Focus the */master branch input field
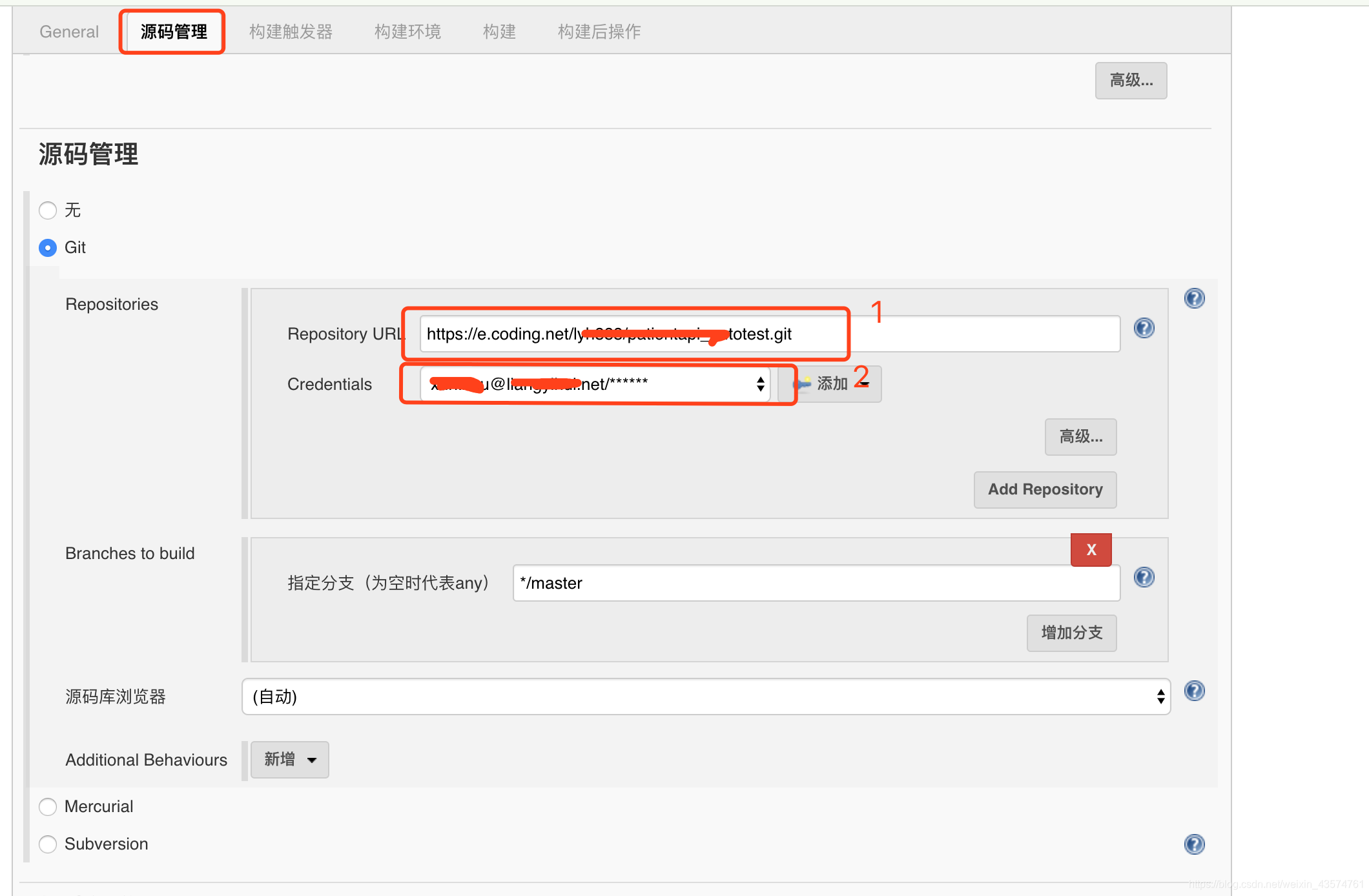1369x896 pixels. pos(816,583)
